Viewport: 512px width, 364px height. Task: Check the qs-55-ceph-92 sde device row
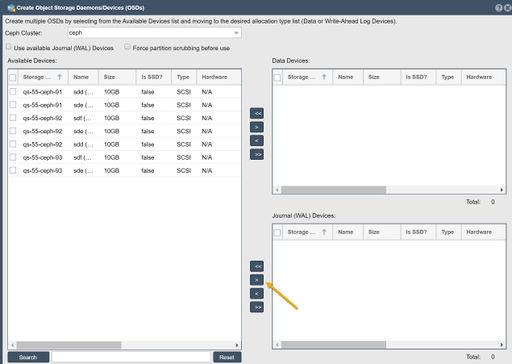[x=13, y=131]
